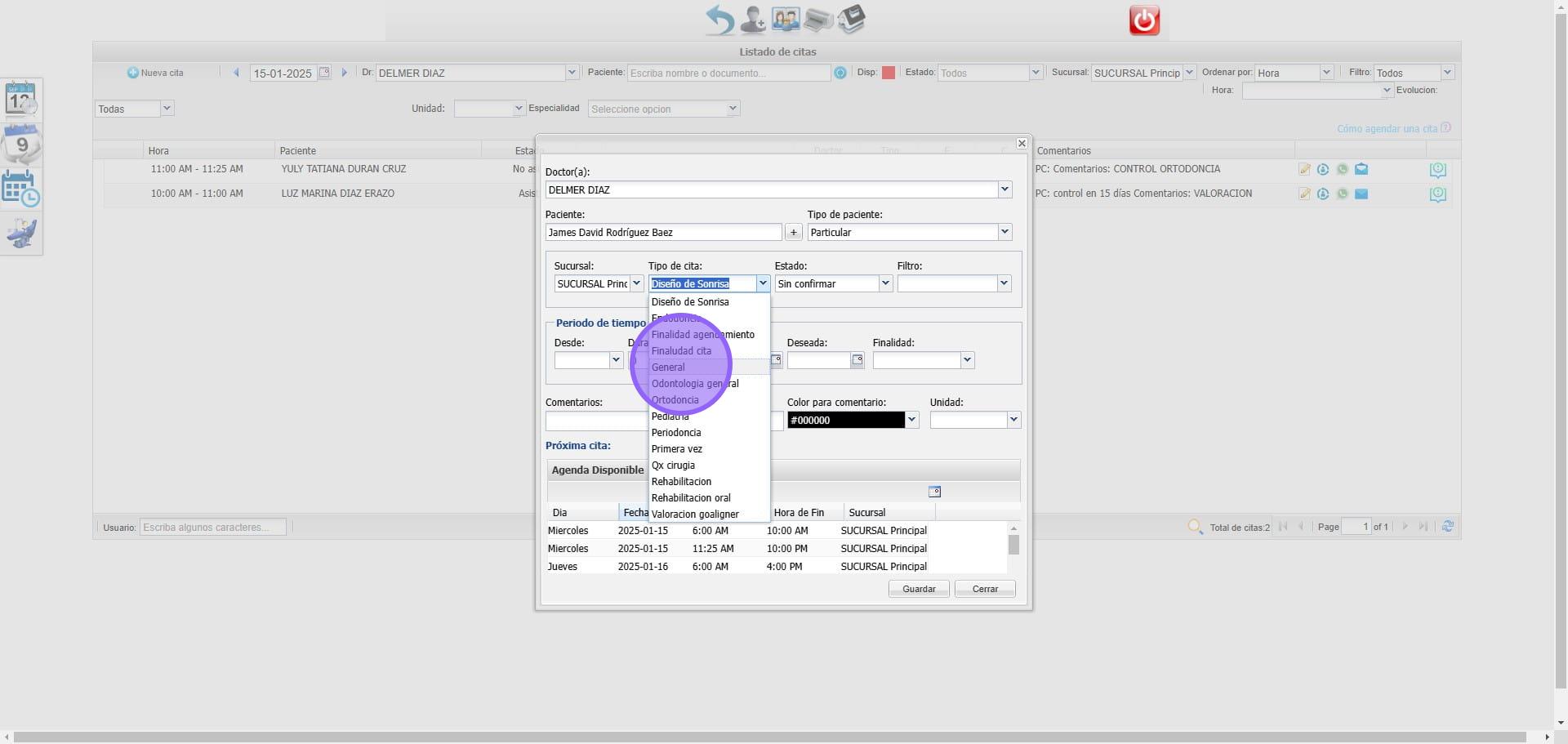Click WhatsApp icon for LUZ MARINA's appointment
This screenshot has width=1568, height=744.
1342,194
